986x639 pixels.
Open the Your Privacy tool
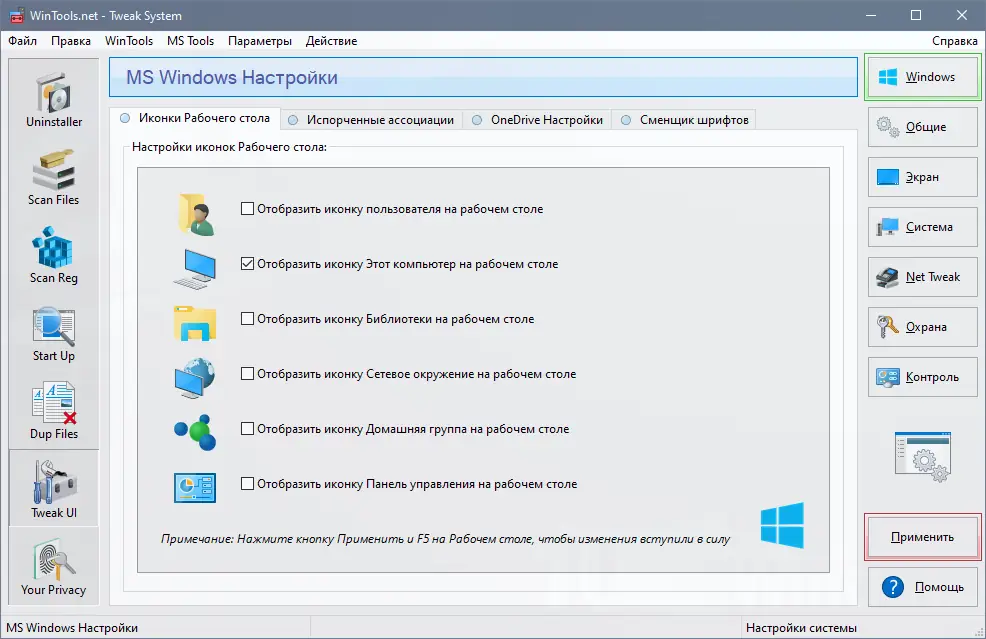[53, 567]
